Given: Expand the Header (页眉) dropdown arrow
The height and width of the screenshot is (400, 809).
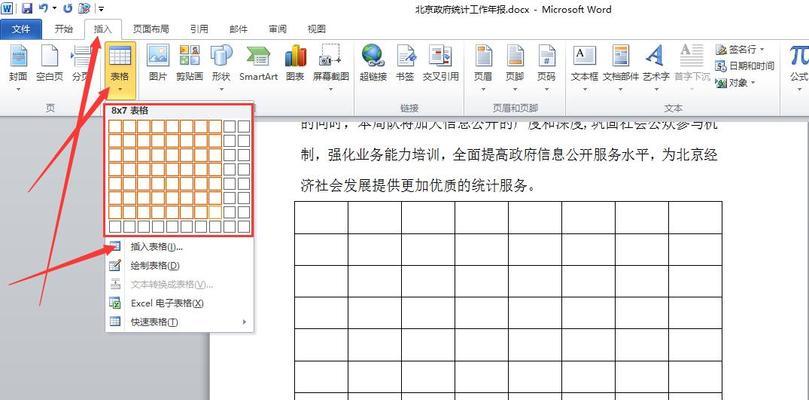Looking at the screenshot, I should (x=483, y=89).
